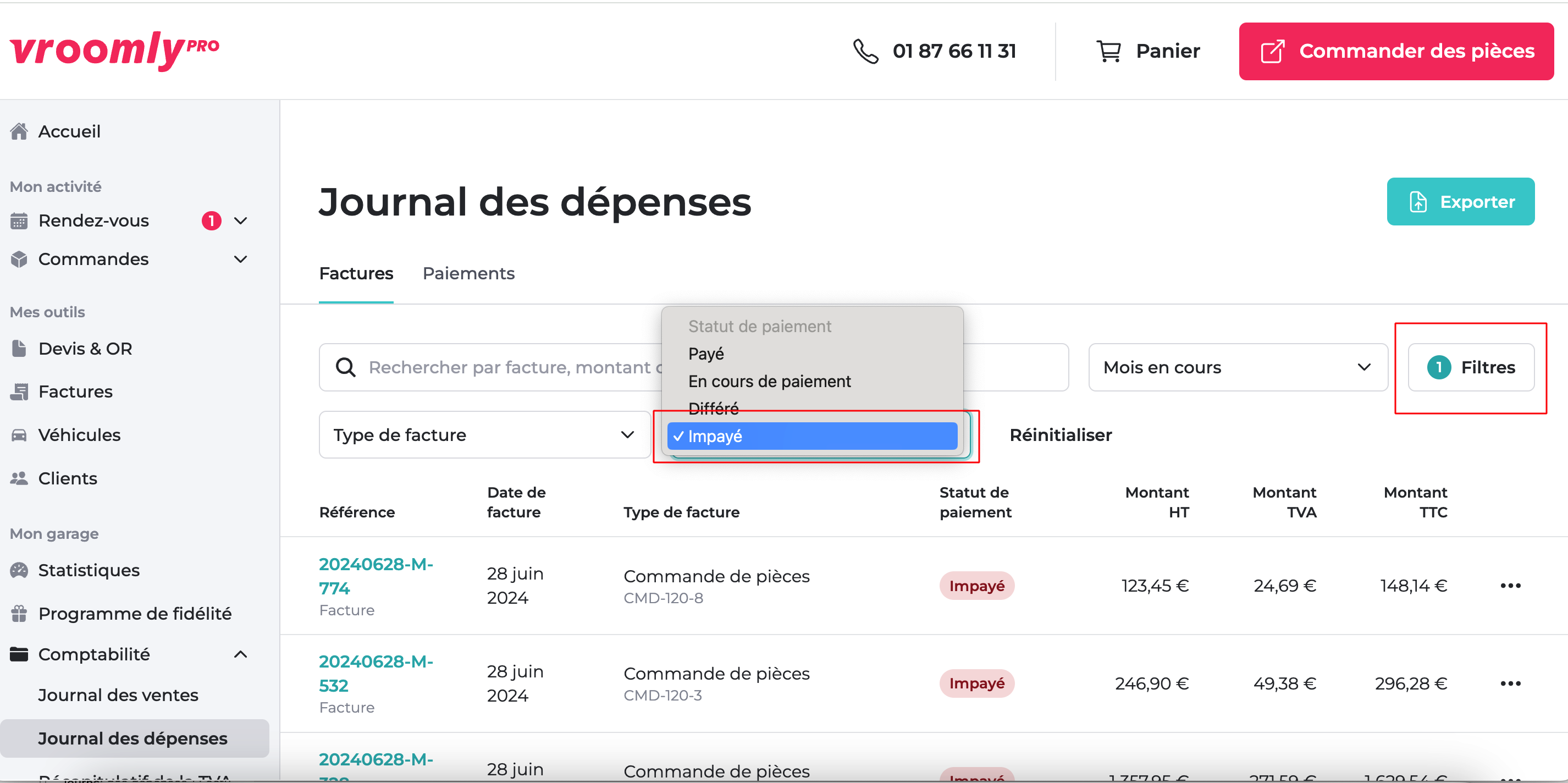Image resolution: width=1568 pixels, height=783 pixels.
Task: Select Payé in status dropdown
Action: pos(811,354)
